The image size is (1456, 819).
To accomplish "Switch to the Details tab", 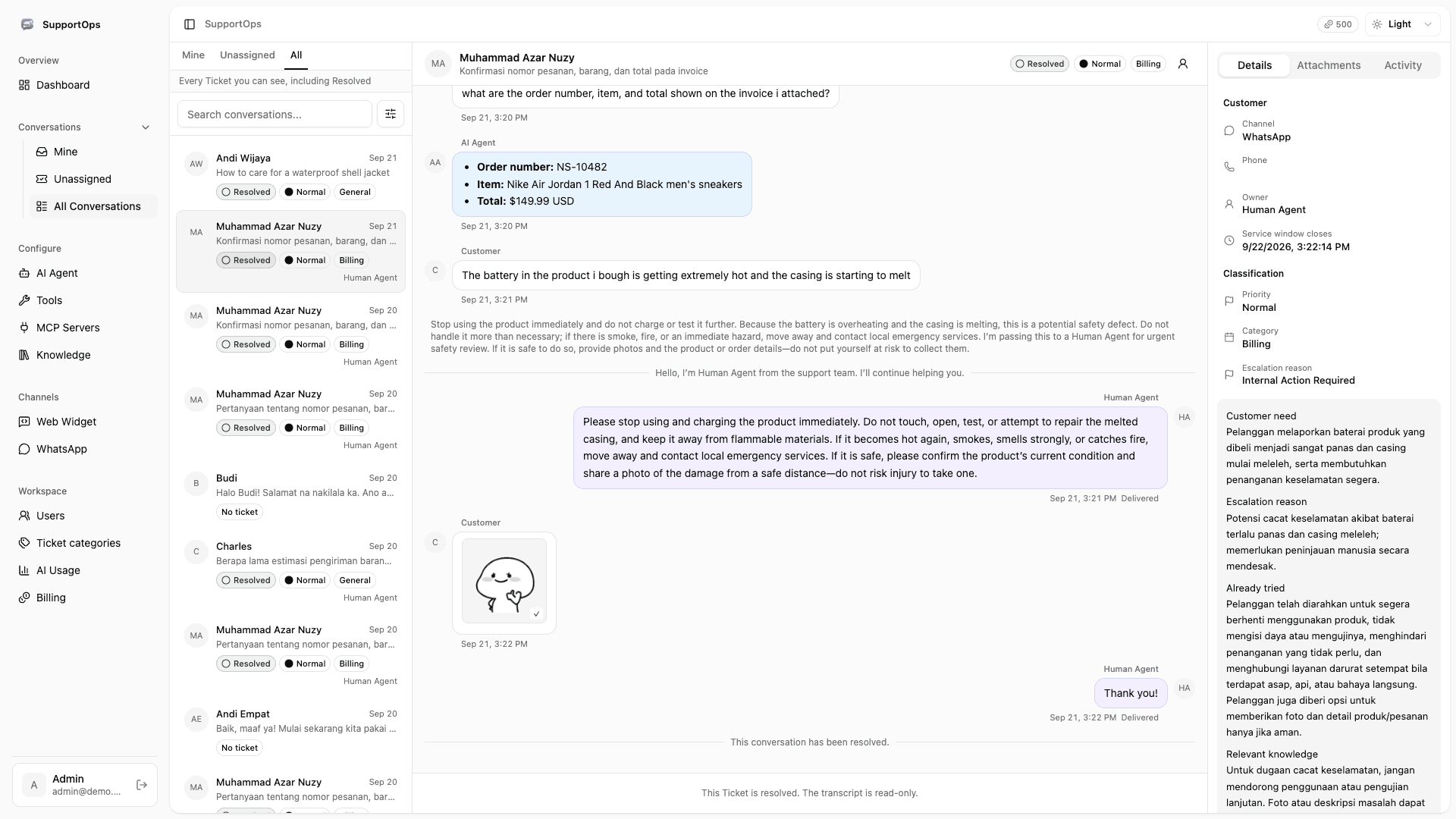I will coord(1254,65).
